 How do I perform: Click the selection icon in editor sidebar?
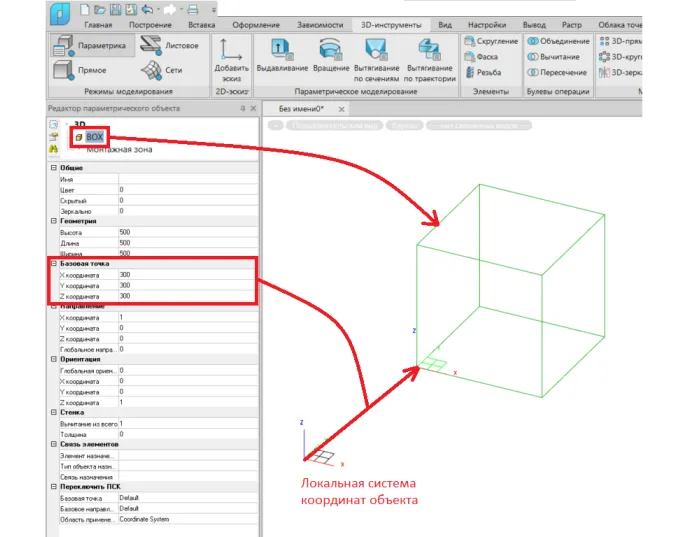coord(54,125)
